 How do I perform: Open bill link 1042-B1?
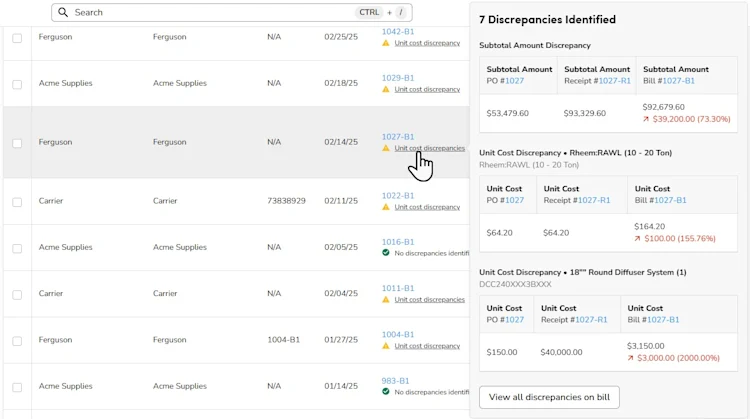pos(398,32)
